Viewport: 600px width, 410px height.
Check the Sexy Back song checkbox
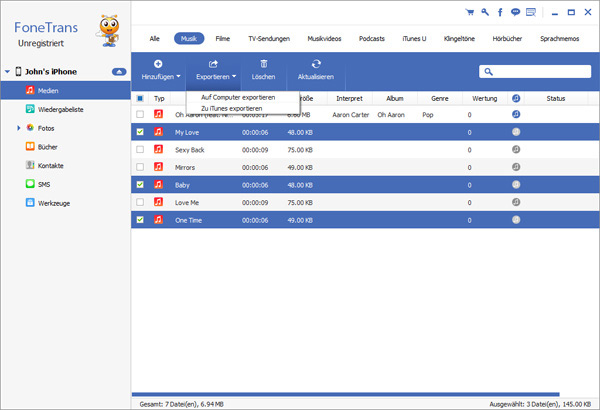pyautogui.click(x=140, y=150)
